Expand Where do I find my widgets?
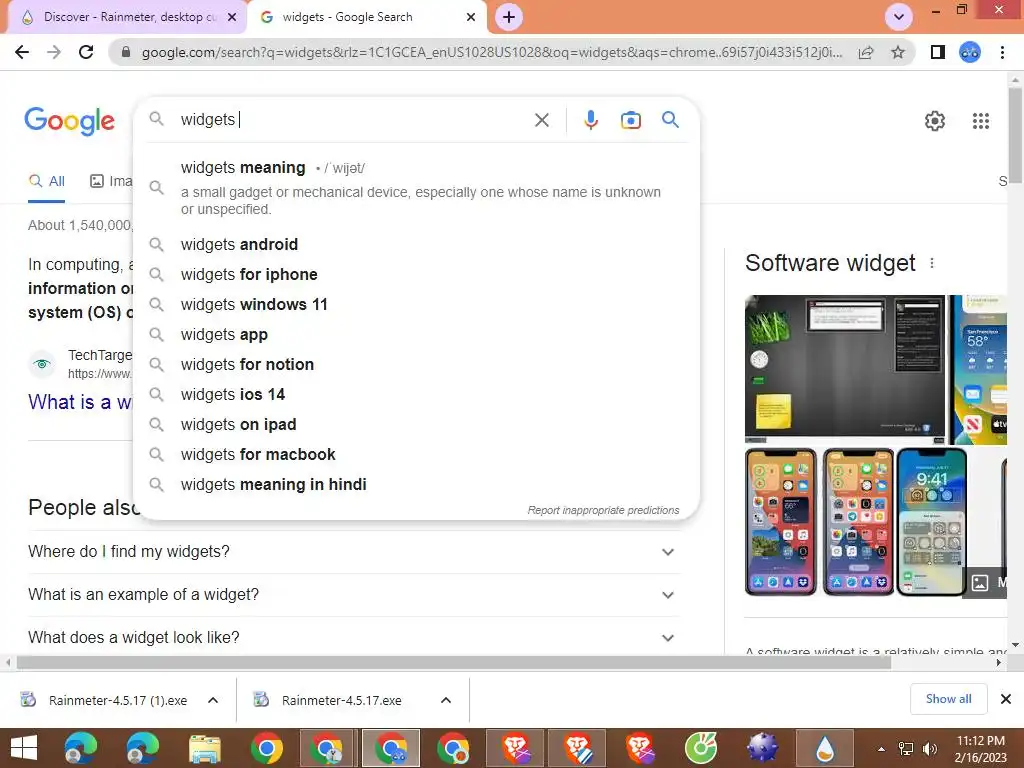This screenshot has height=768, width=1024. (353, 552)
